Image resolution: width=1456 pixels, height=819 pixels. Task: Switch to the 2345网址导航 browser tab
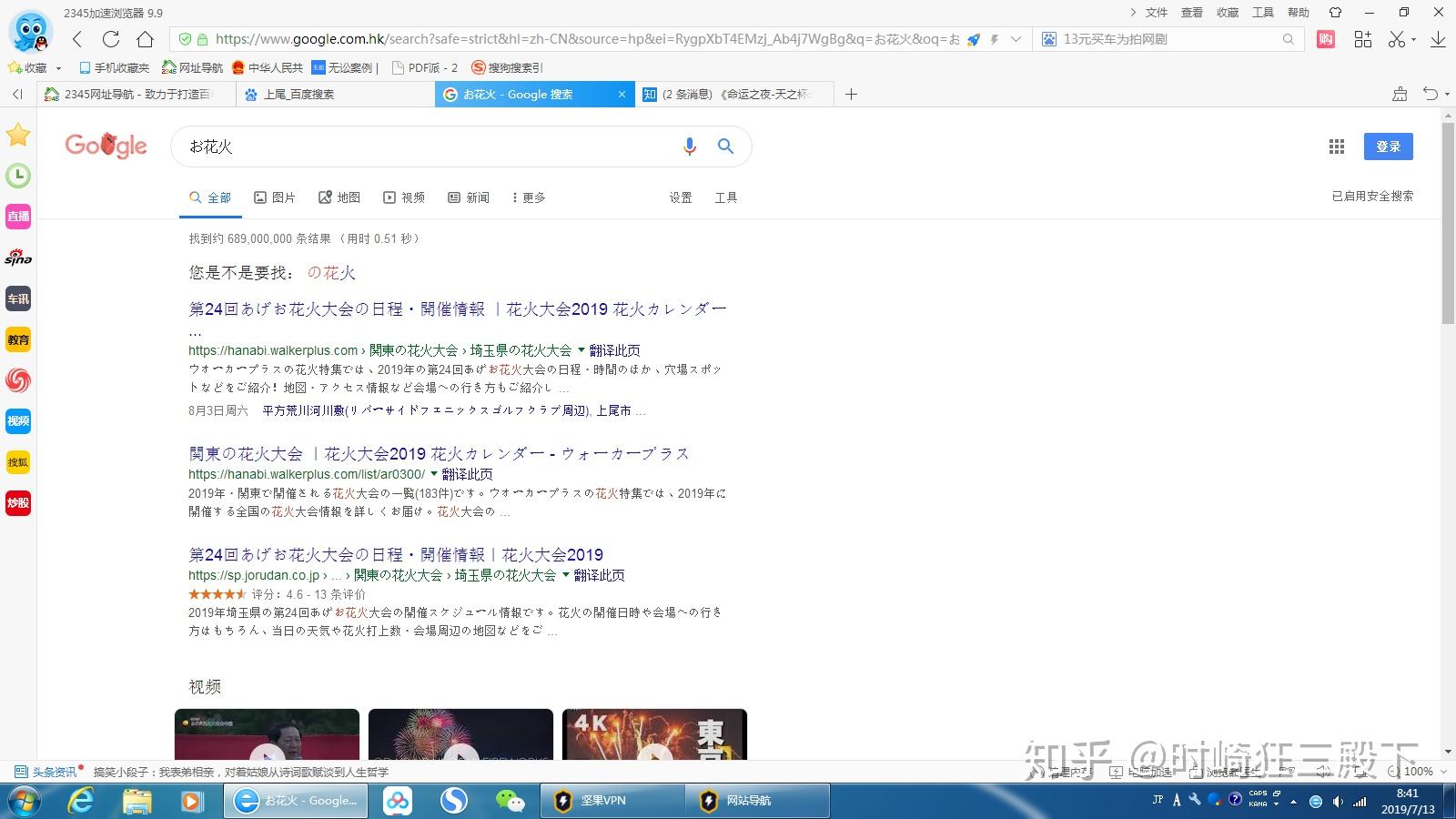click(136, 94)
